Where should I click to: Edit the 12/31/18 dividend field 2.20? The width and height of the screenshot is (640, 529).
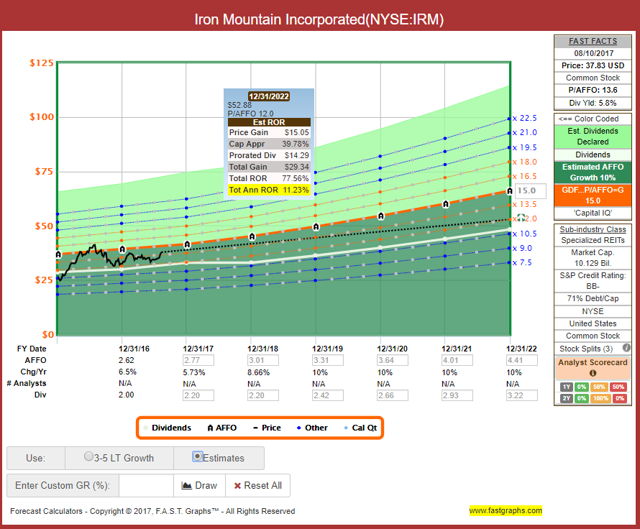(263, 396)
